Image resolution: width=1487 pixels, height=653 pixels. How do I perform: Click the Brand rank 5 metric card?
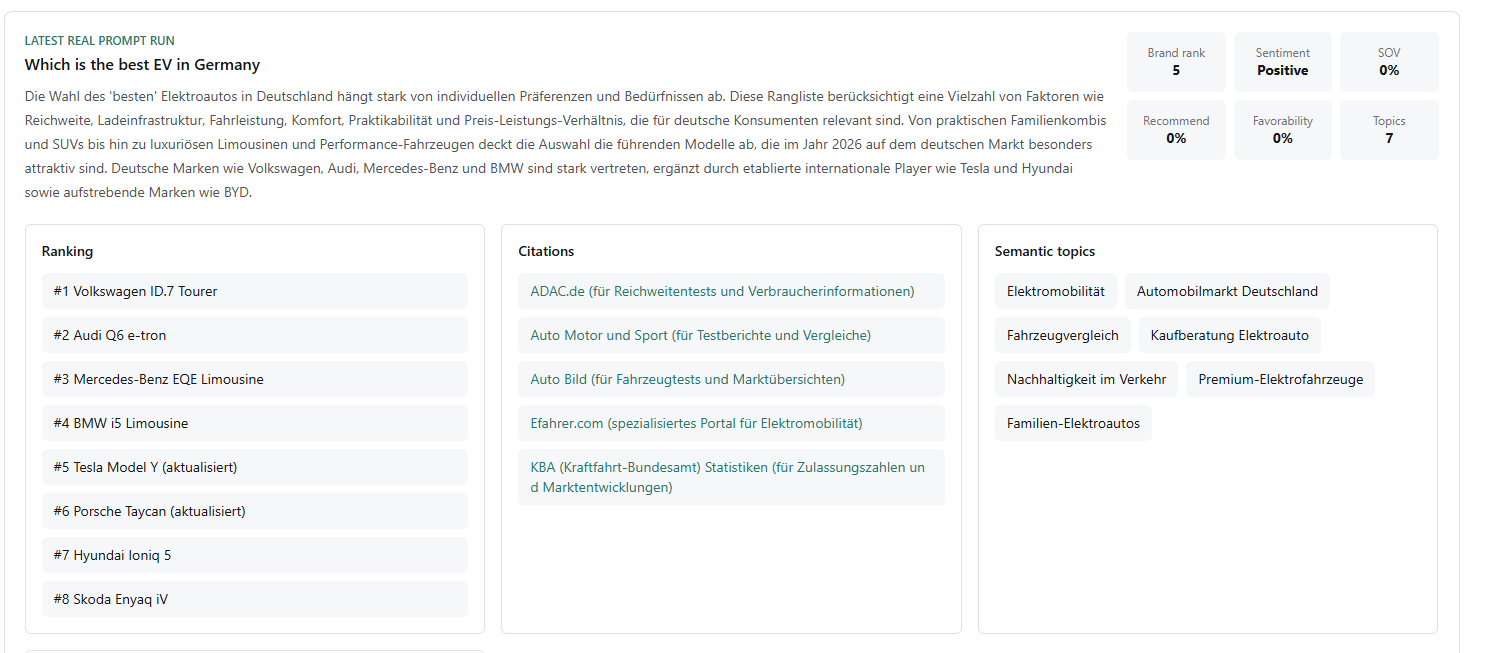1176,62
